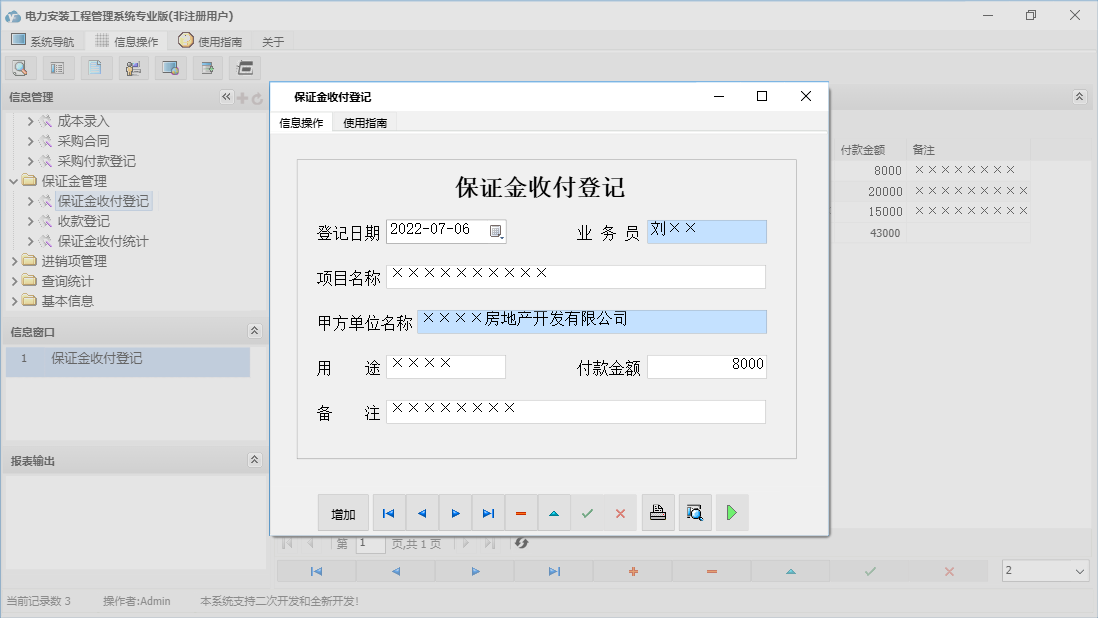This screenshot has width=1098, height=618.
Task: Delete current record with the red minus button
Action: pos(521,512)
